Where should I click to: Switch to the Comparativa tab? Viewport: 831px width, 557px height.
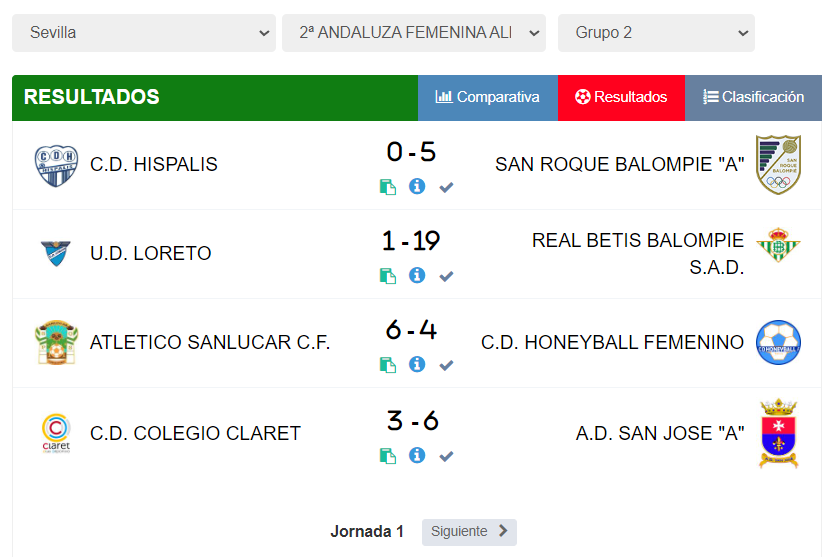point(488,98)
